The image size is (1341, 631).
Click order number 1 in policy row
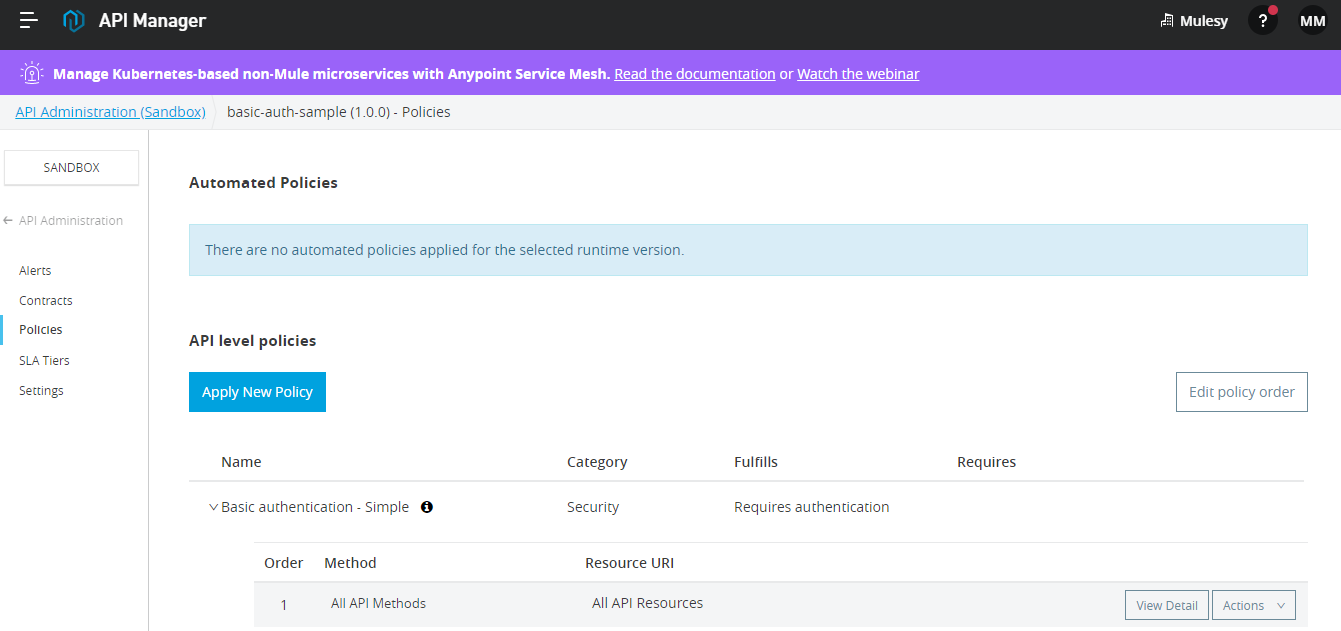tap(284, 605)
